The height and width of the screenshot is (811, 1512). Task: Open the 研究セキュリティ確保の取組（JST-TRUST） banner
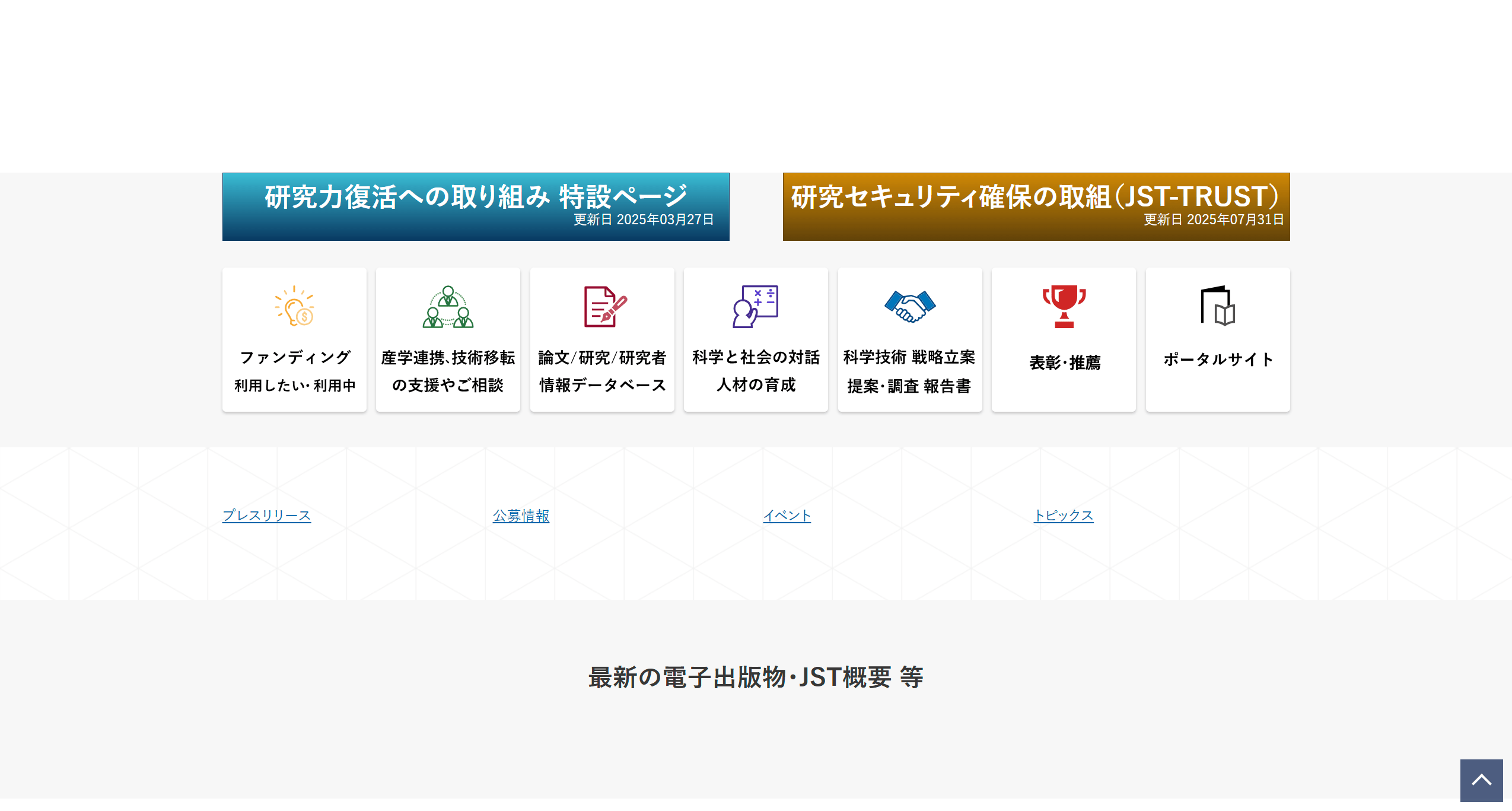coord(1036,206)
